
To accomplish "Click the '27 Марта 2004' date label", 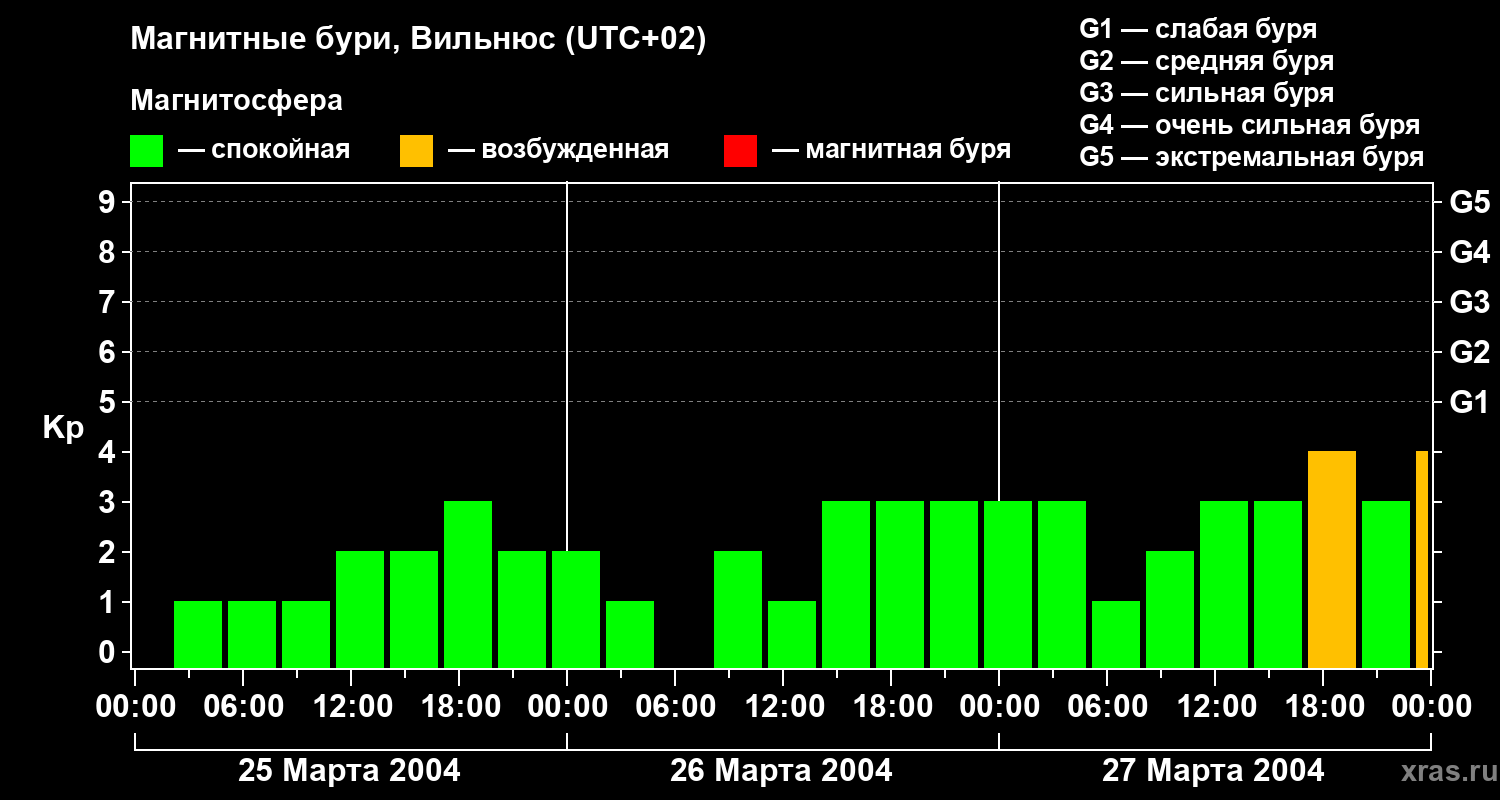I will point(1213,771).
